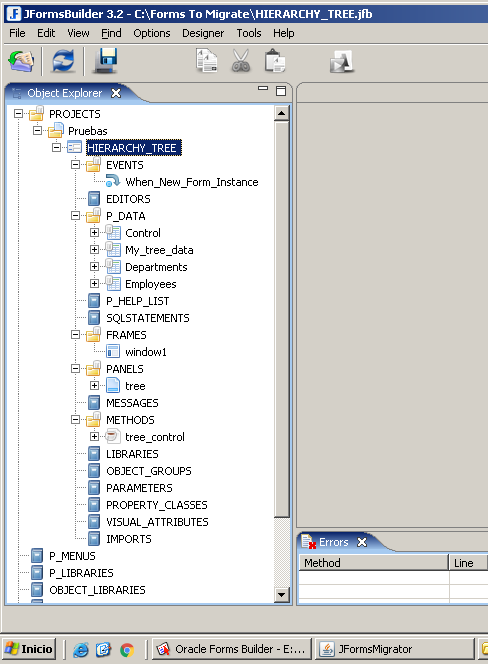This screenshot has height=664, width=488.
Task: Click the SQLSTATEMENTS node icon
Action: [x=94, y=318]
